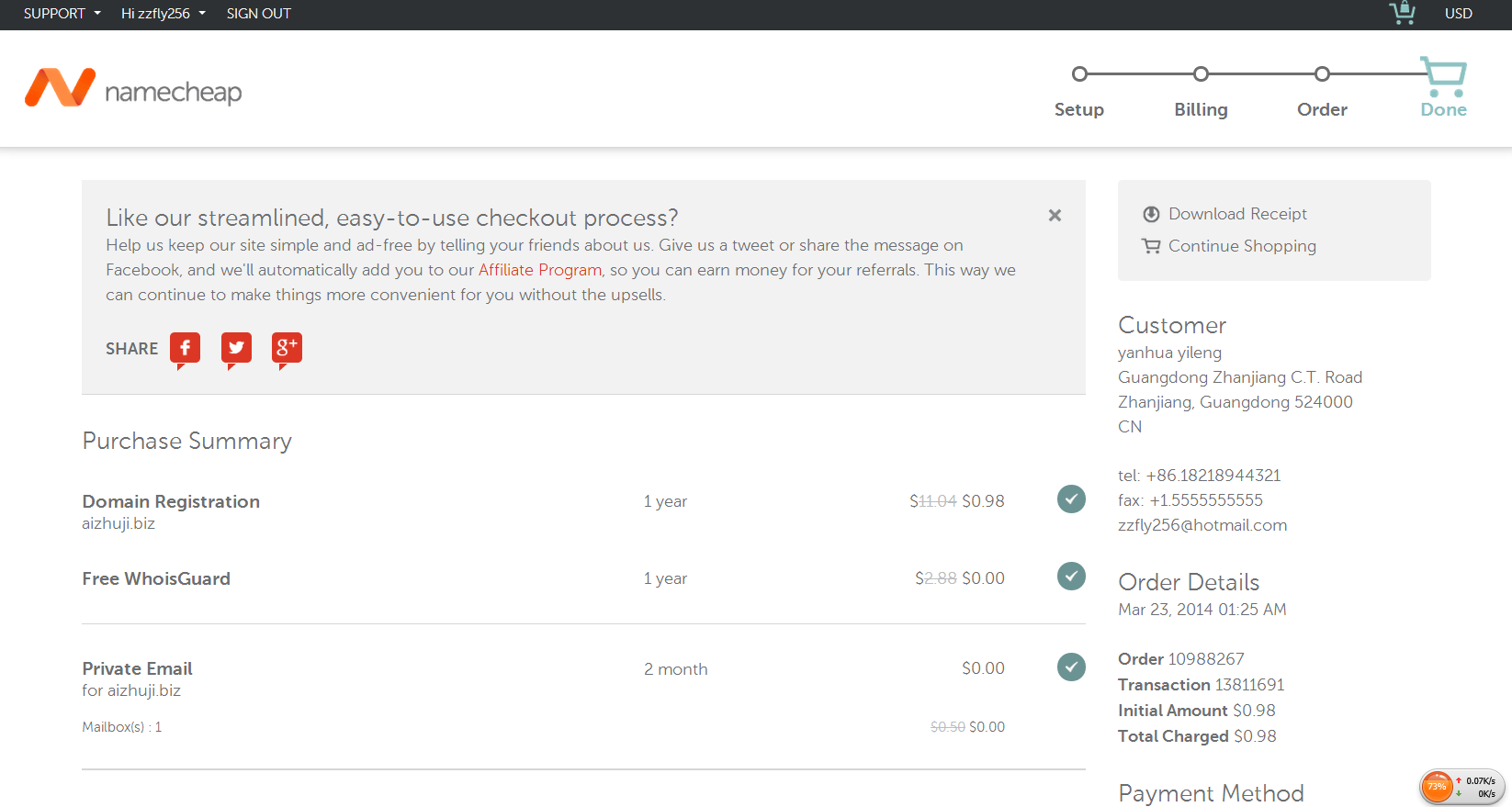Click the $0.98 domain price

983,501
